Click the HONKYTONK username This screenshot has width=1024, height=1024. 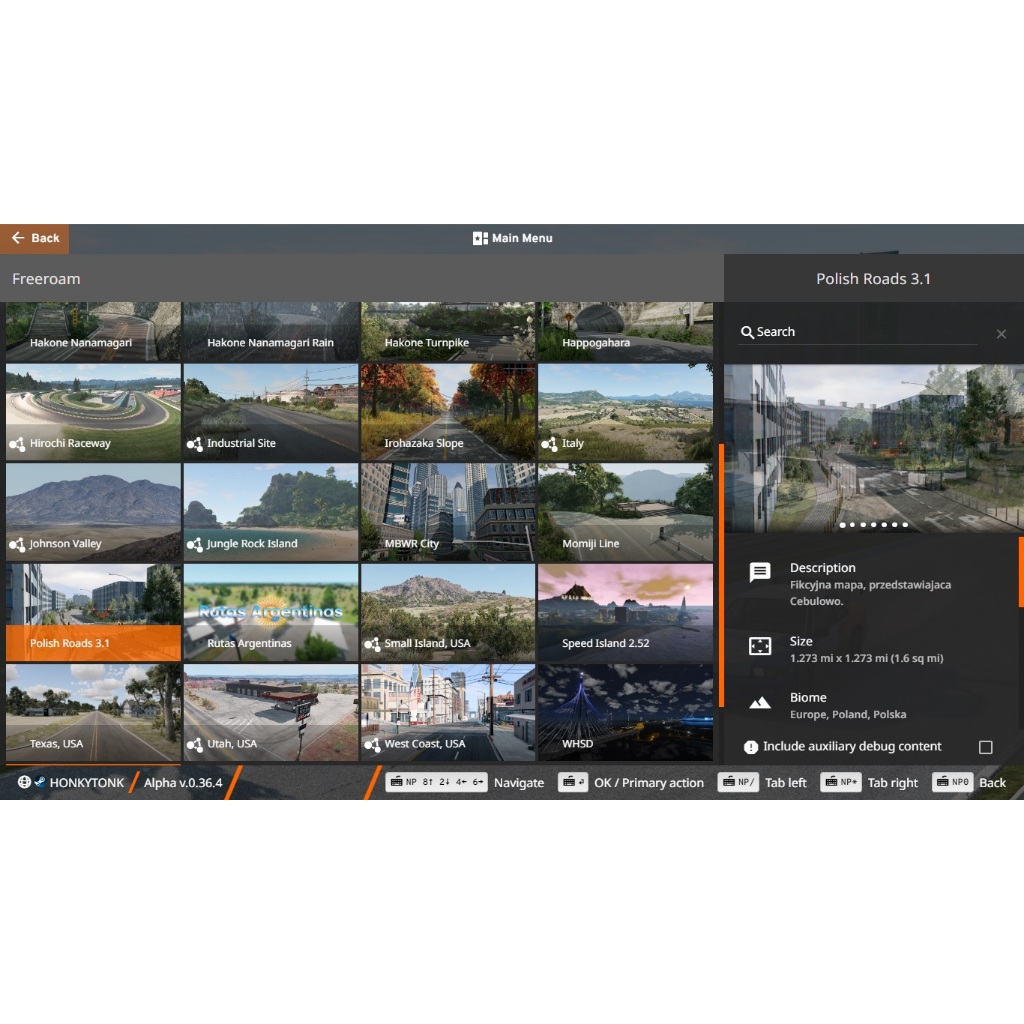tap(87, 783)
